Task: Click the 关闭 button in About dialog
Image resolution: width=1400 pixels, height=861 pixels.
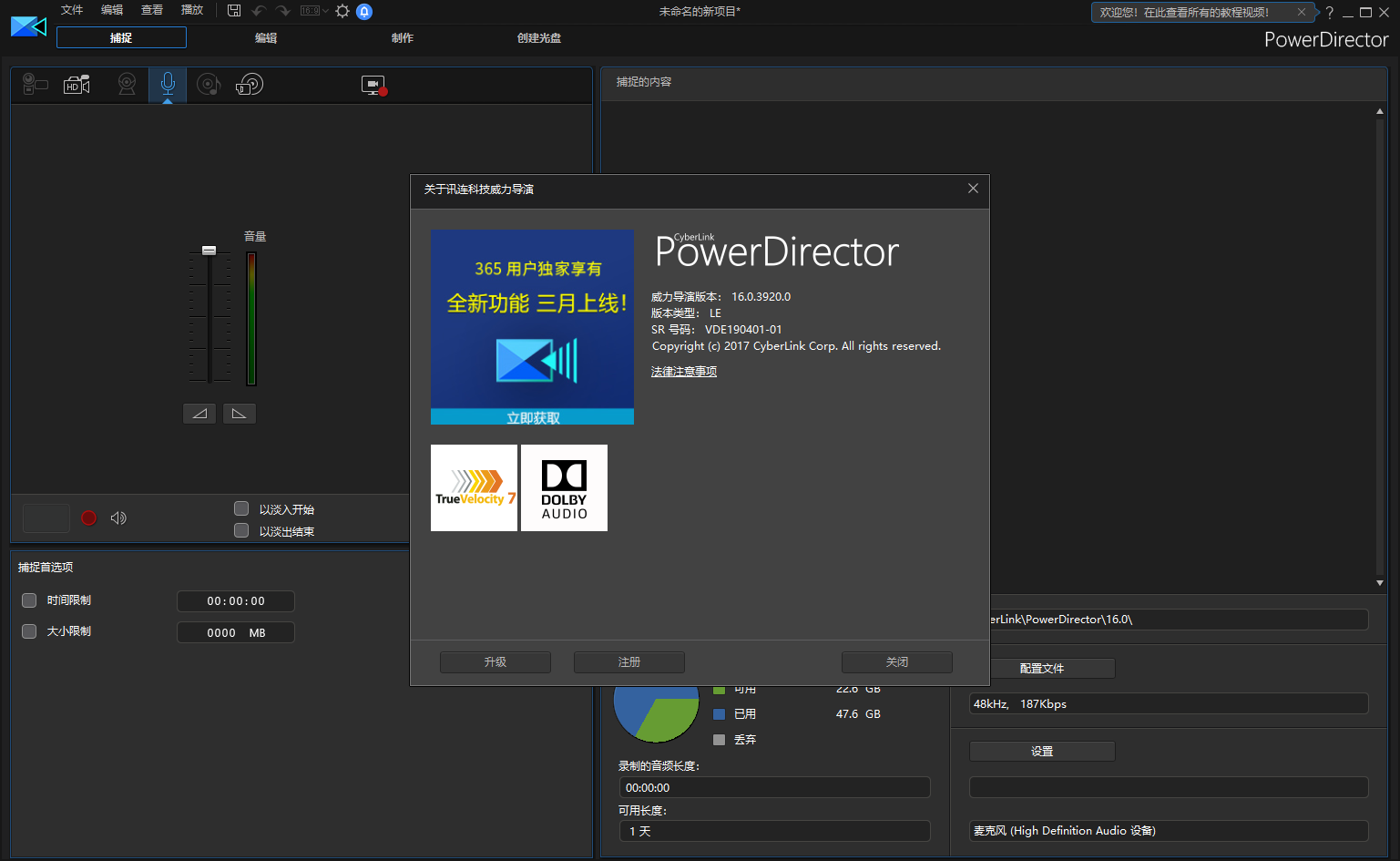Action: 897,662
